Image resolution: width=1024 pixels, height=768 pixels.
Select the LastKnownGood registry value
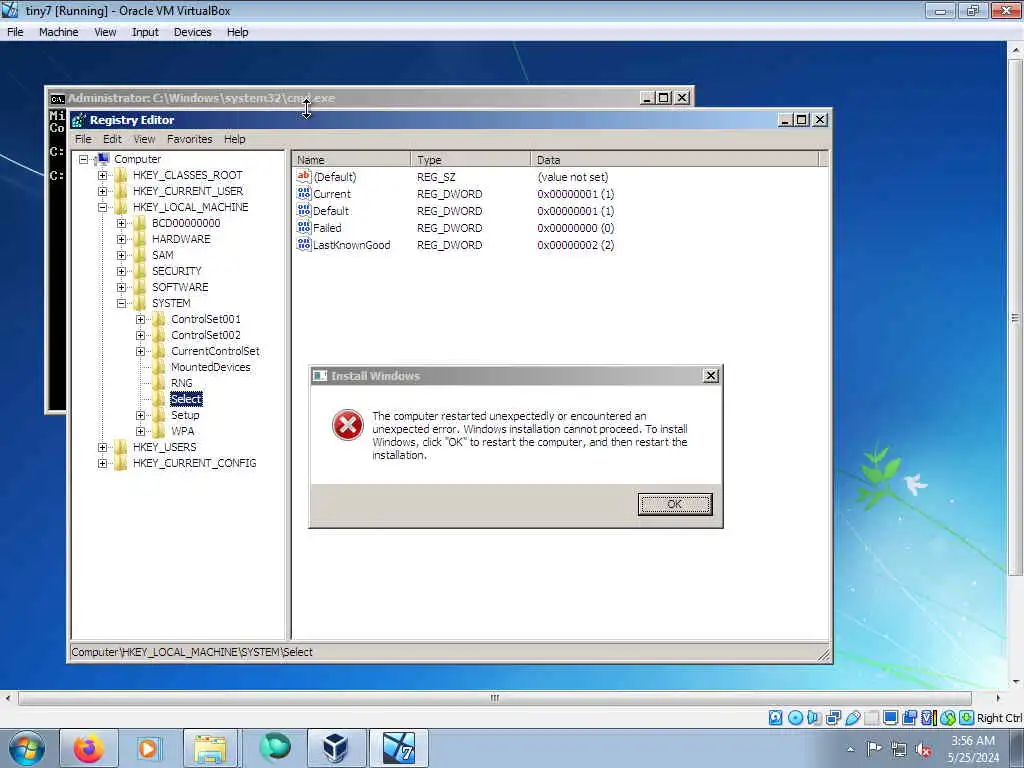tap(351, 245)
